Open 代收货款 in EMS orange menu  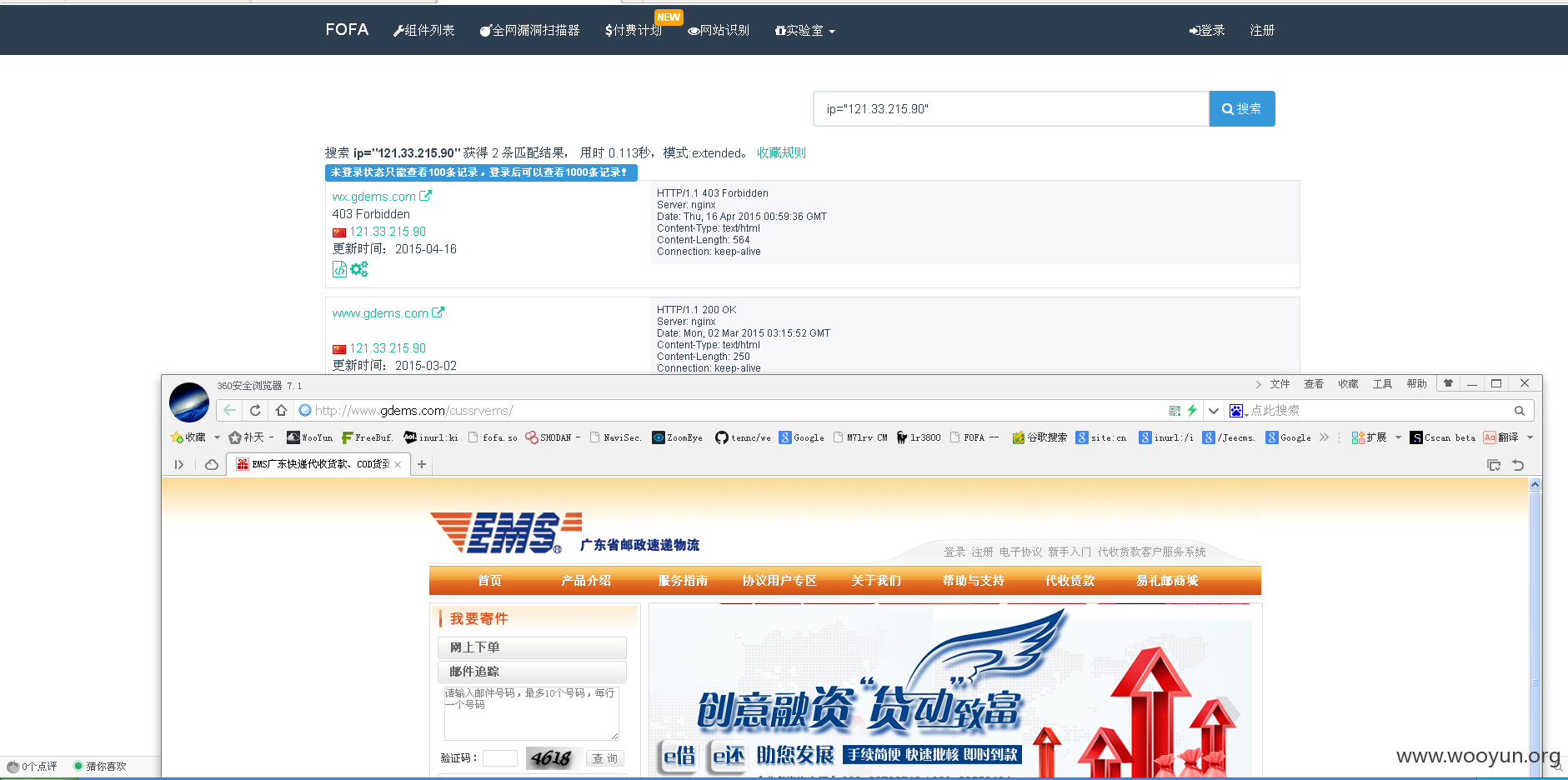point(1070,580)
